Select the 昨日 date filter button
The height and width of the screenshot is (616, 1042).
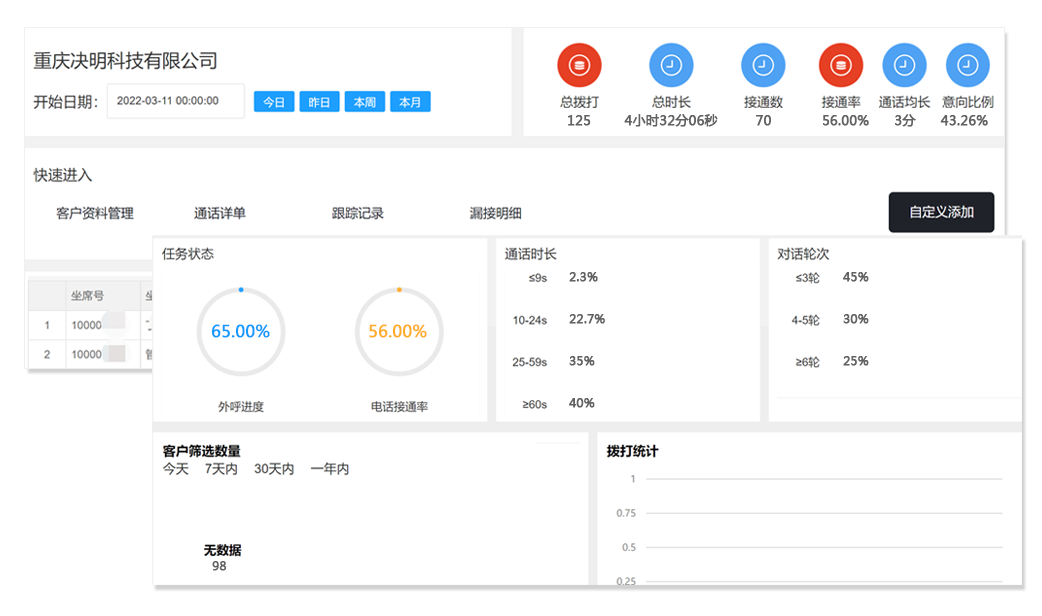coord(319,102)
